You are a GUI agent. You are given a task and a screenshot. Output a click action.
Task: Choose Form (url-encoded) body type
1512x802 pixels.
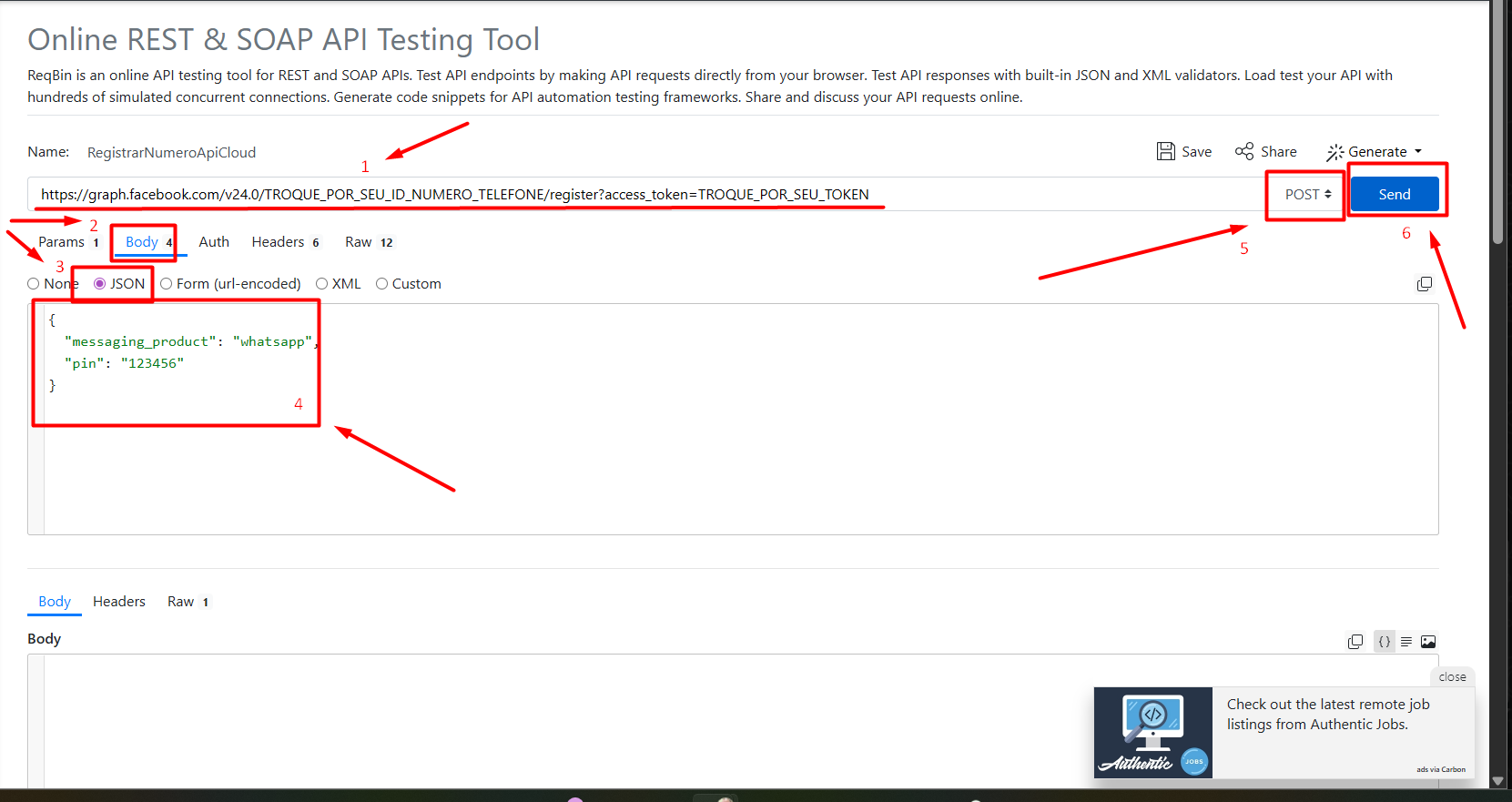[167, 284]
